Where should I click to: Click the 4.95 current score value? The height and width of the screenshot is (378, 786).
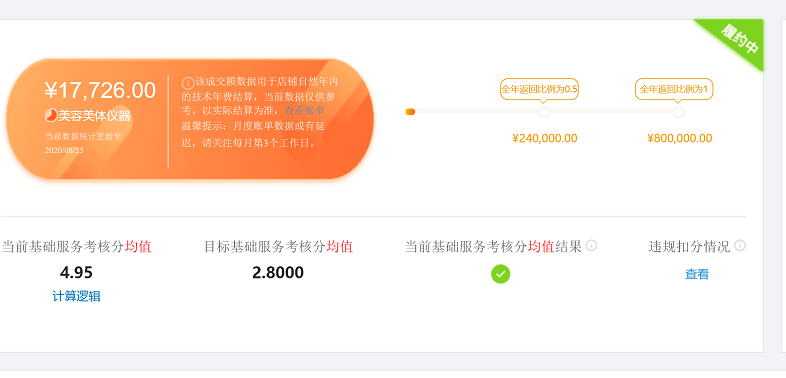click(76, 273)
